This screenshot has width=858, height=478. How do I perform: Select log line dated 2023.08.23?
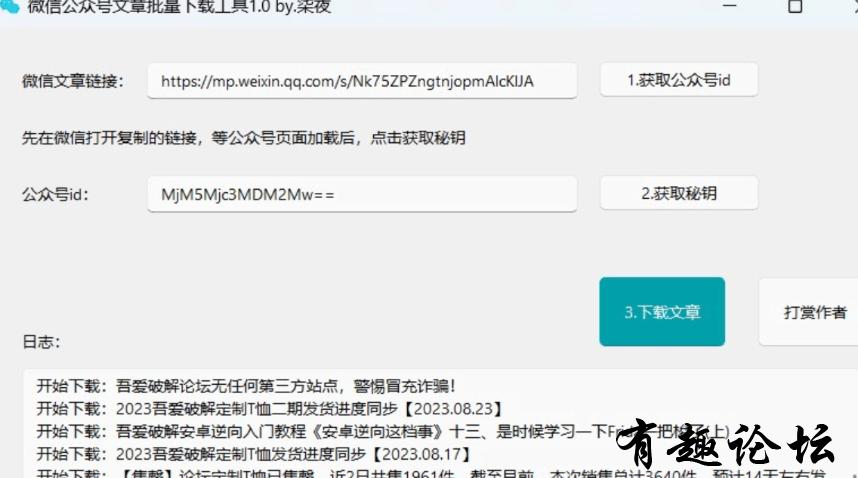point(269,409)
